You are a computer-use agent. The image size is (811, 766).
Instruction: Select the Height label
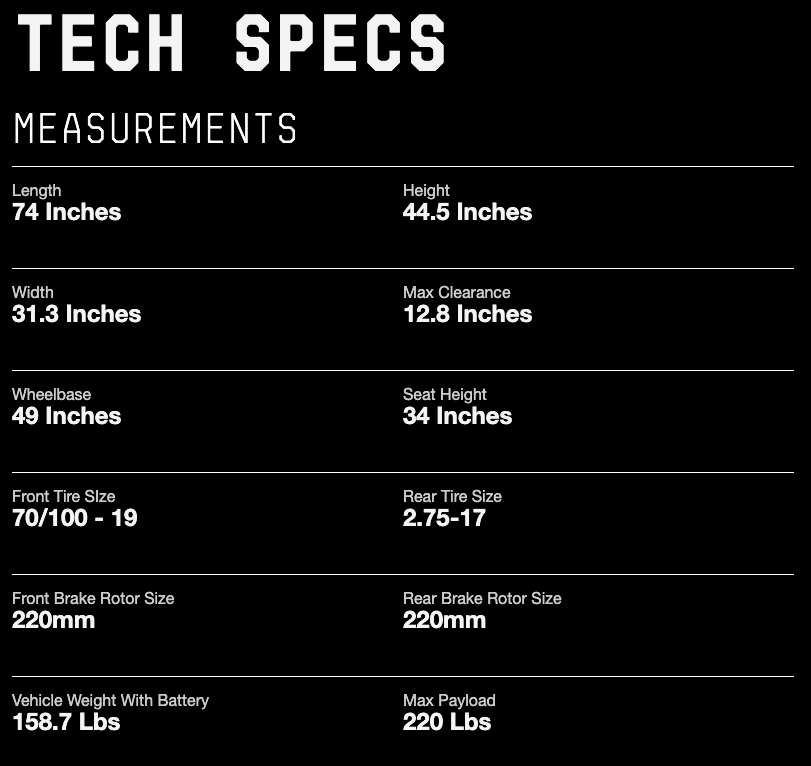pos(426,190)
